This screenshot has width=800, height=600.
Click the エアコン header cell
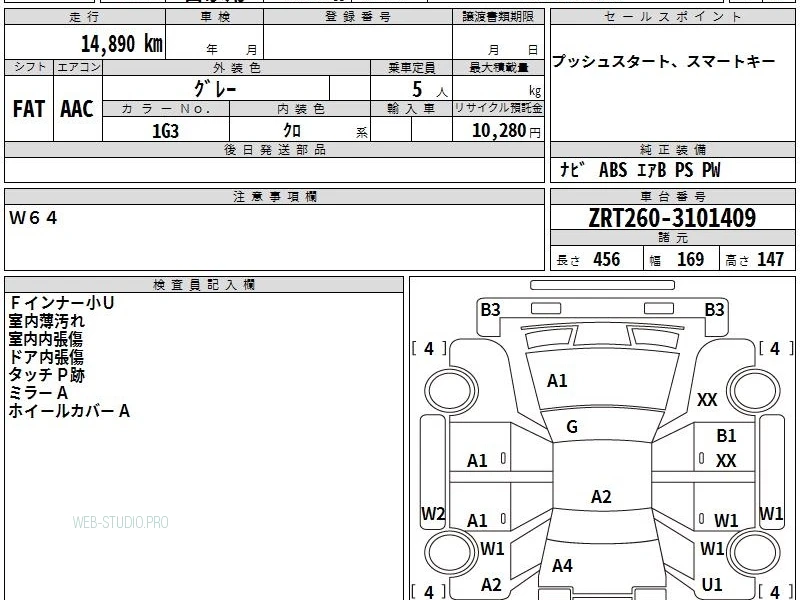point(78,67)
